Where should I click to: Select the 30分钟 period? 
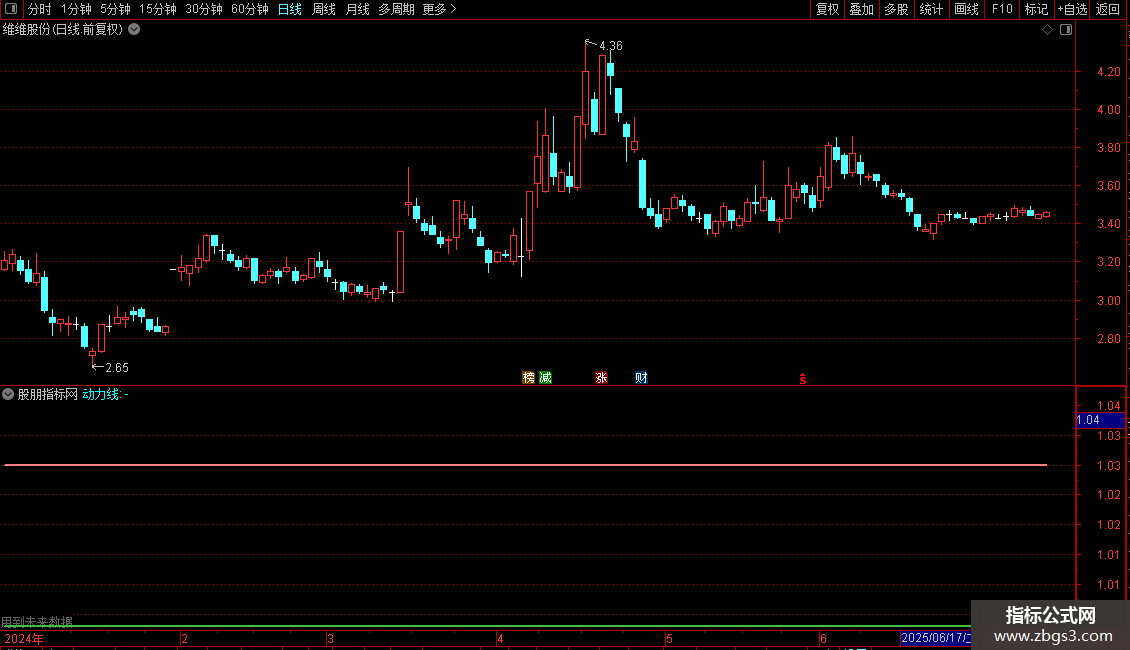tap(203, 9)
